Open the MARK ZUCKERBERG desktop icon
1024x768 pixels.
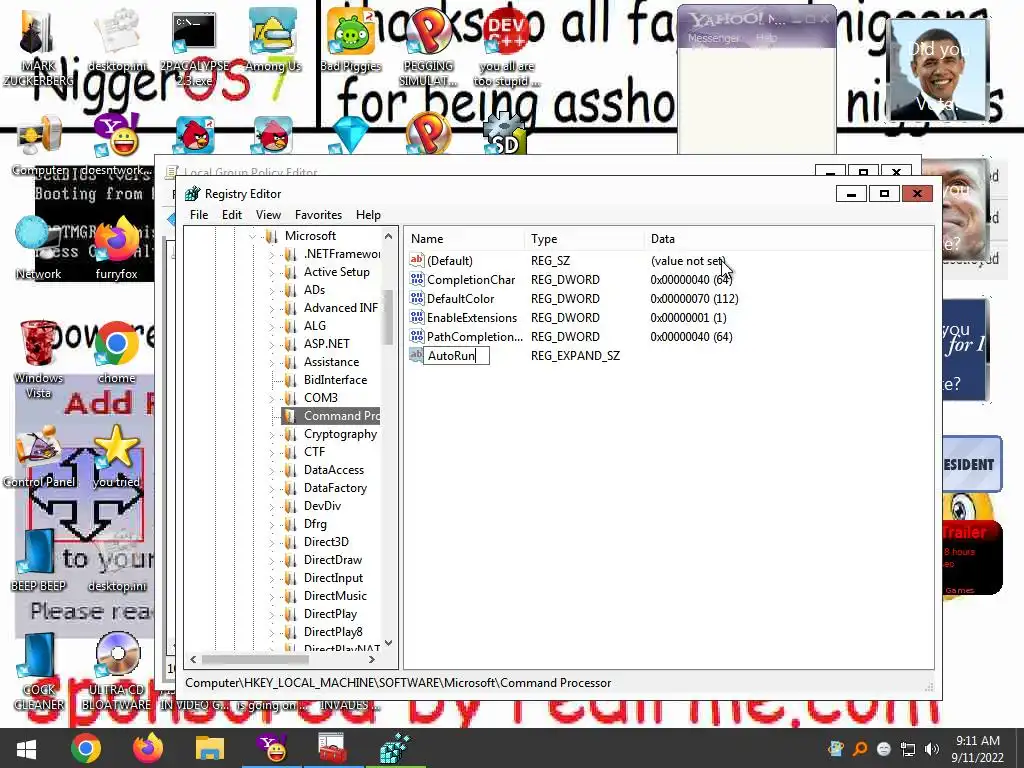(x=38, y=49)
